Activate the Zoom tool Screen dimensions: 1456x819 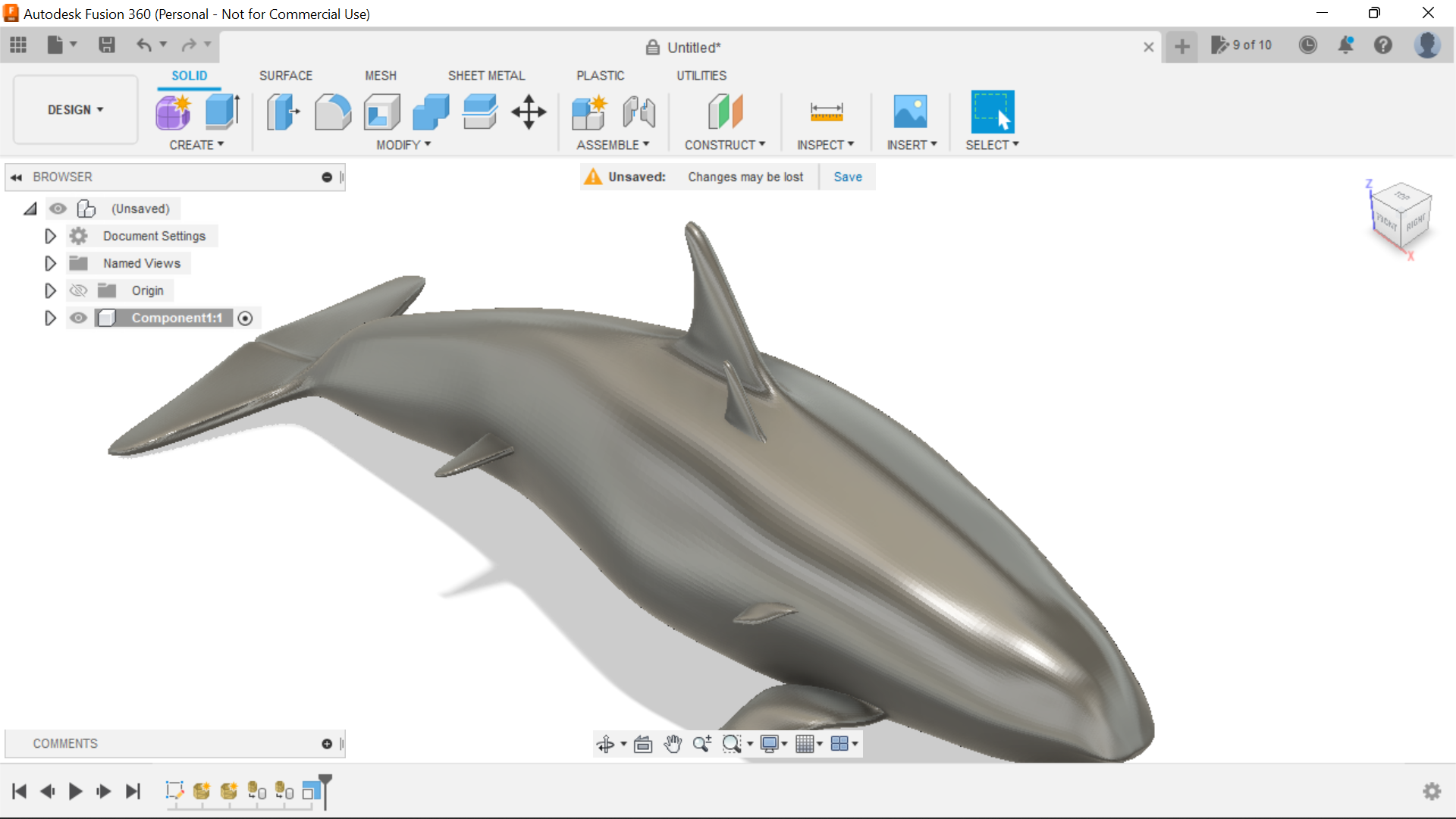click(702, 744)
